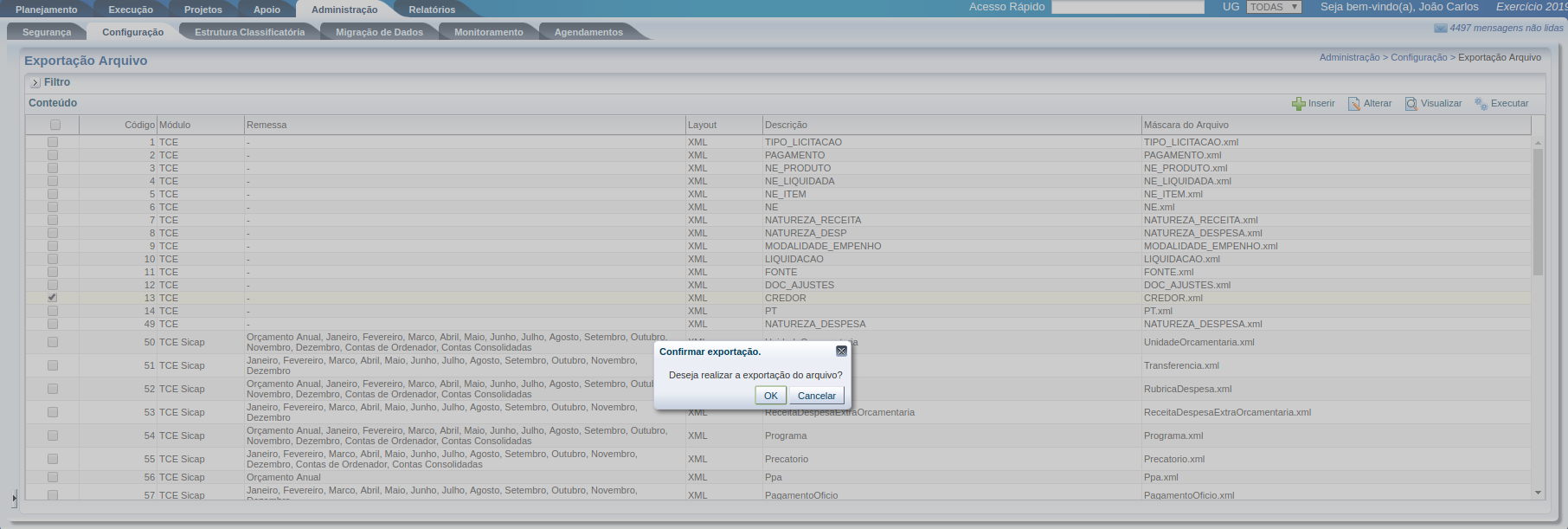The height and width of the screenshot is (529, 1568).
Task: Toggle the select-all checkbox in table header
Action: (55, 125)
